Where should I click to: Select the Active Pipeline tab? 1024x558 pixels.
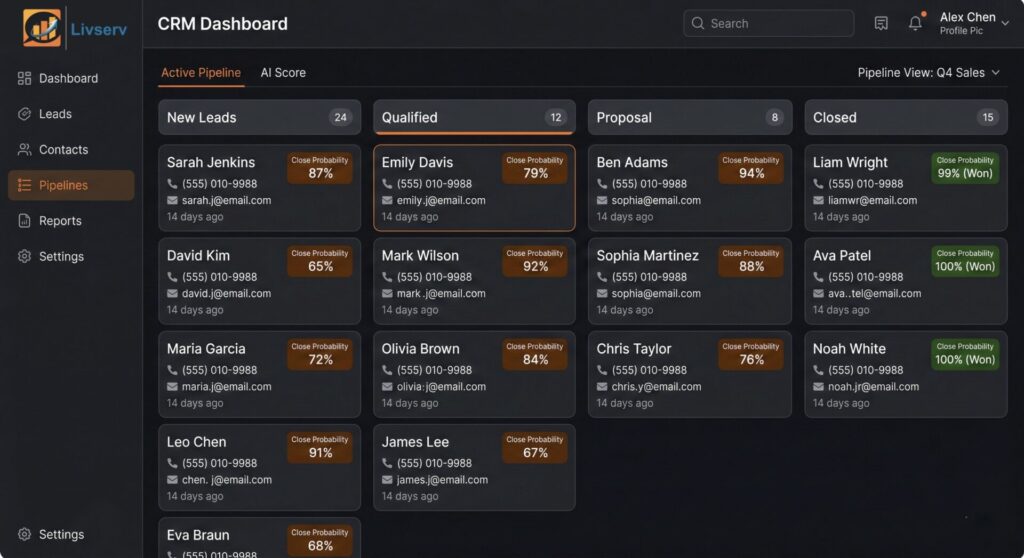pyautogui.click(x=201, y=73)
